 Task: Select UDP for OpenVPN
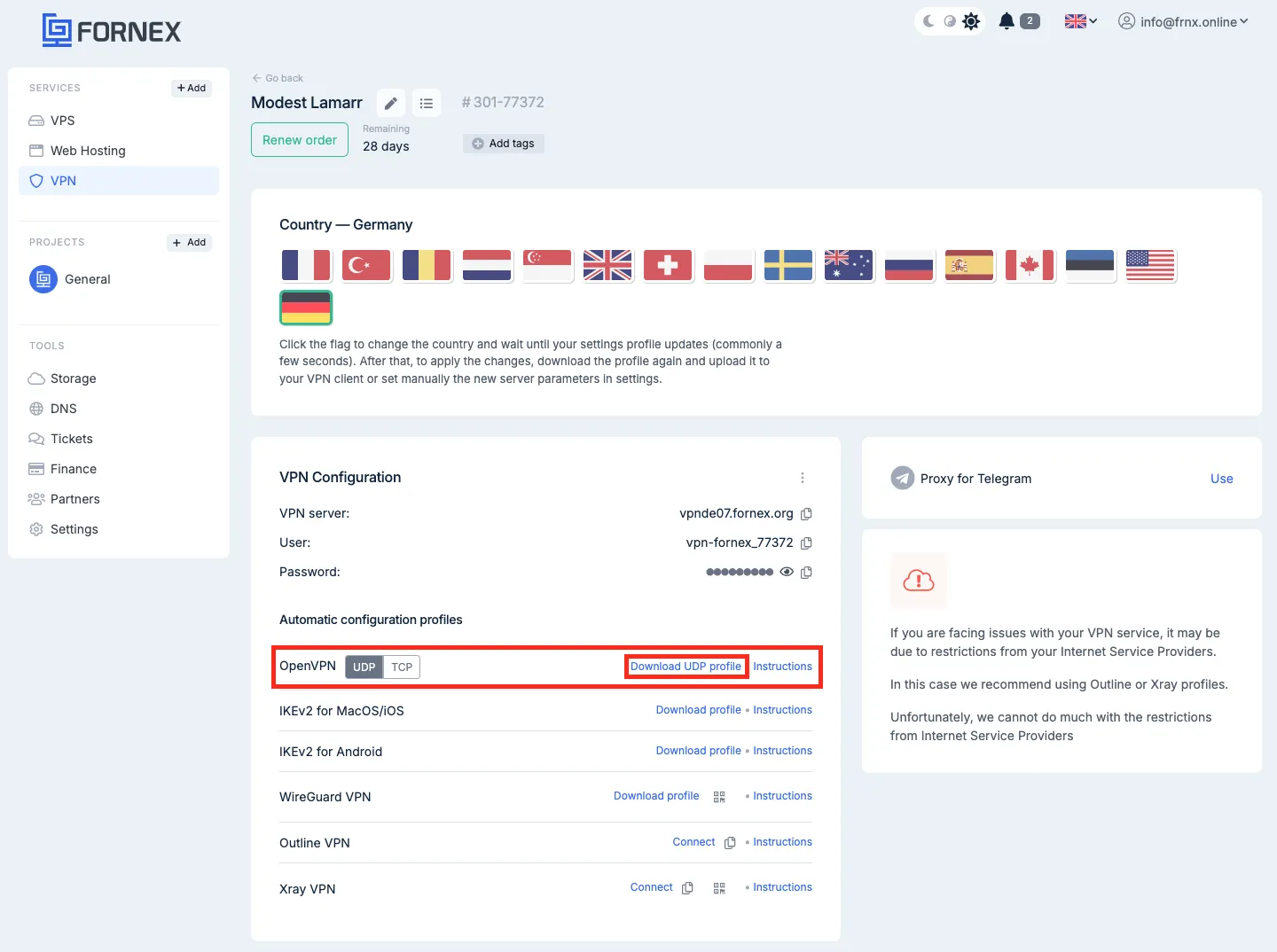click(364, 667)
